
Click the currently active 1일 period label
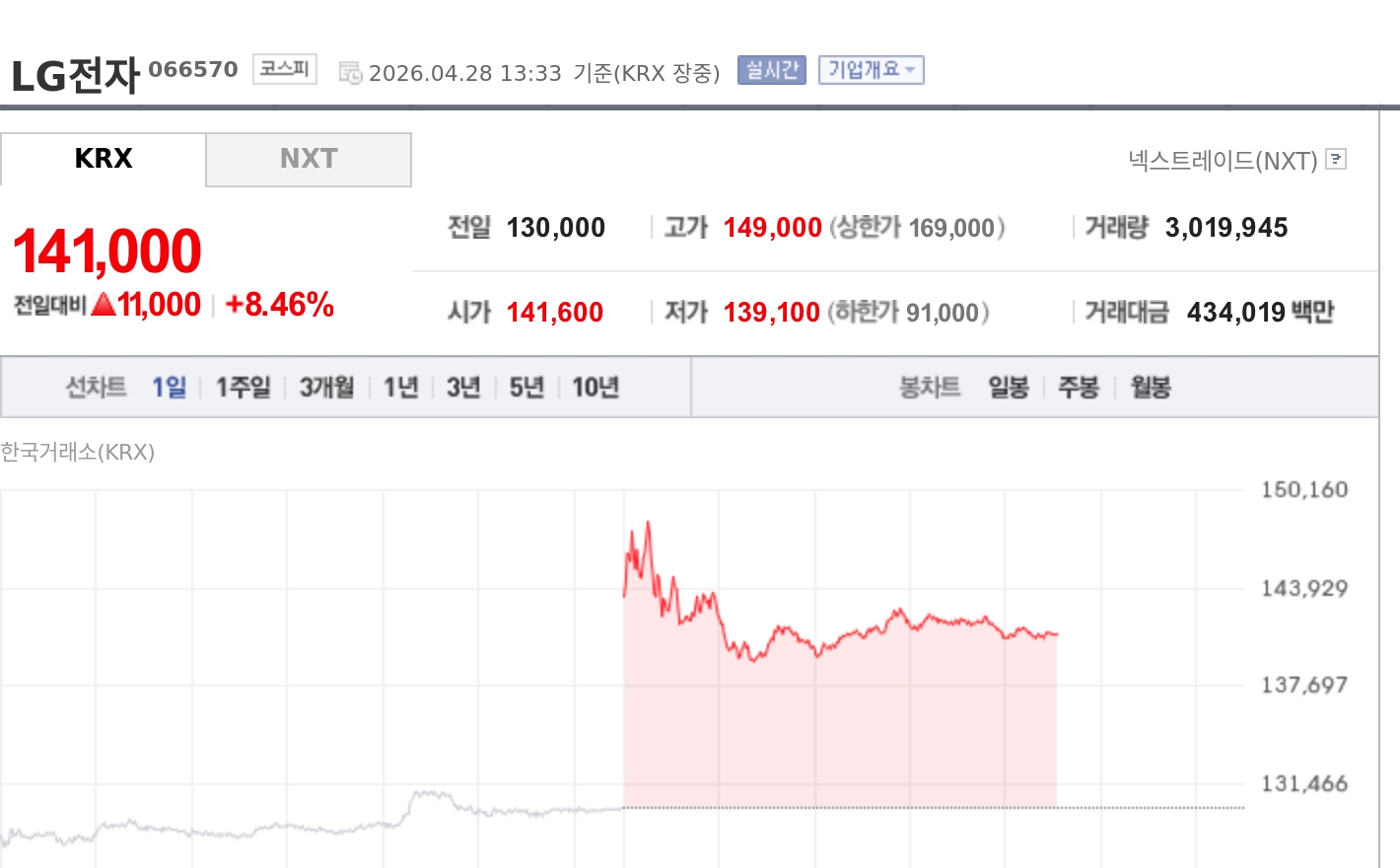[170, 388]
